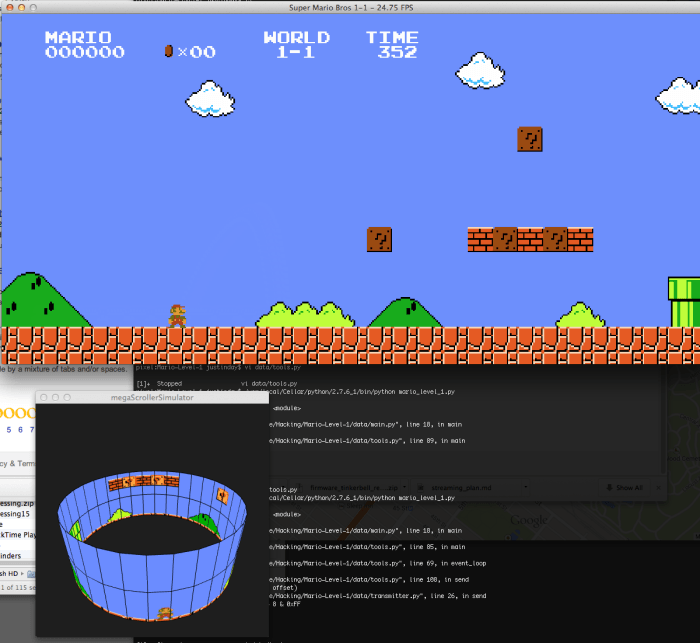The image size is (700, 643).
Task: Click the Super Mario Bros 1-1 window title bar
Action: [350, 8]
